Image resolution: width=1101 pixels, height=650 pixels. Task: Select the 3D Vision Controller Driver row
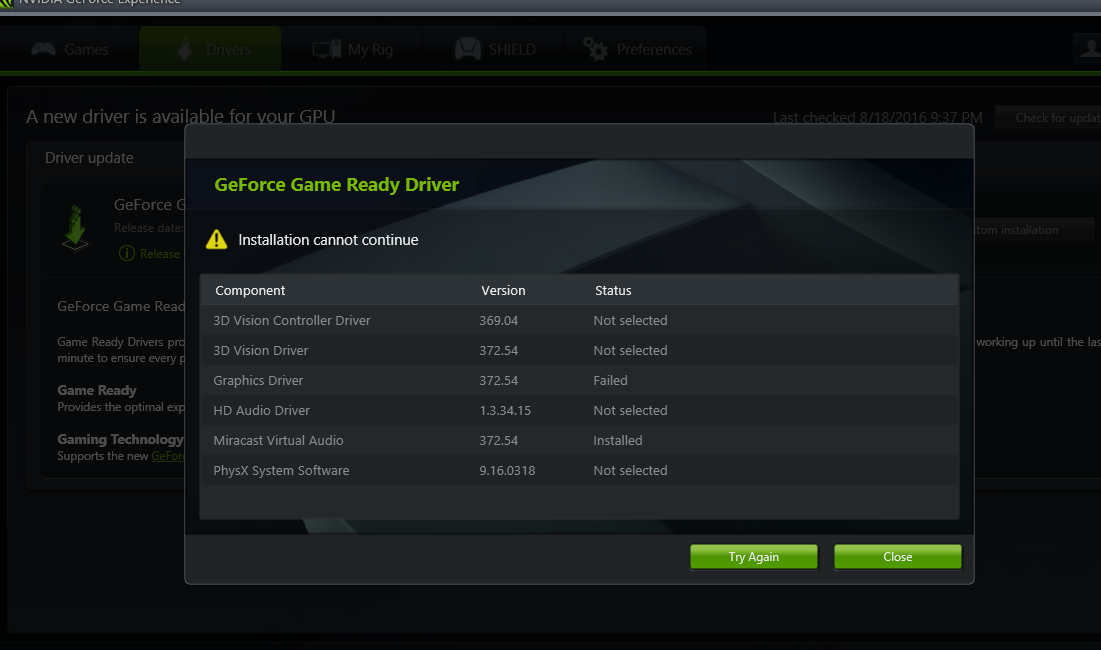(x=579, y=320)
